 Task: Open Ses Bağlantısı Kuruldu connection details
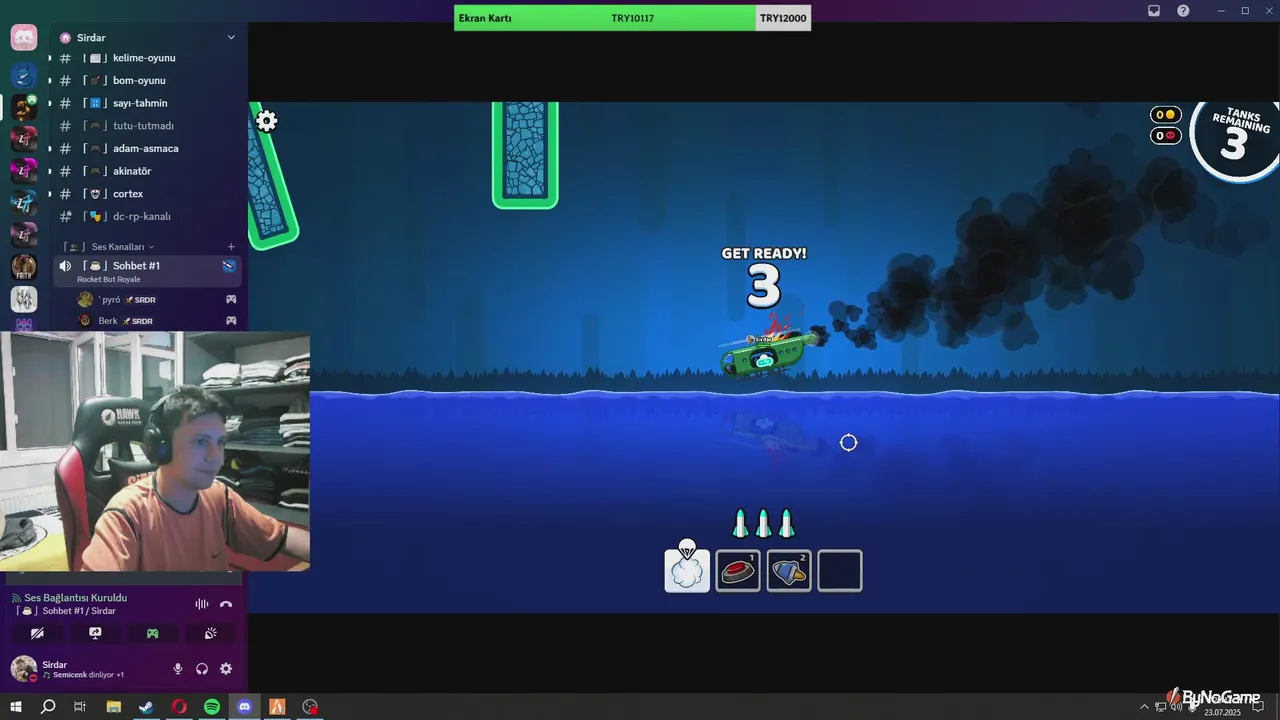click(76, 598)
